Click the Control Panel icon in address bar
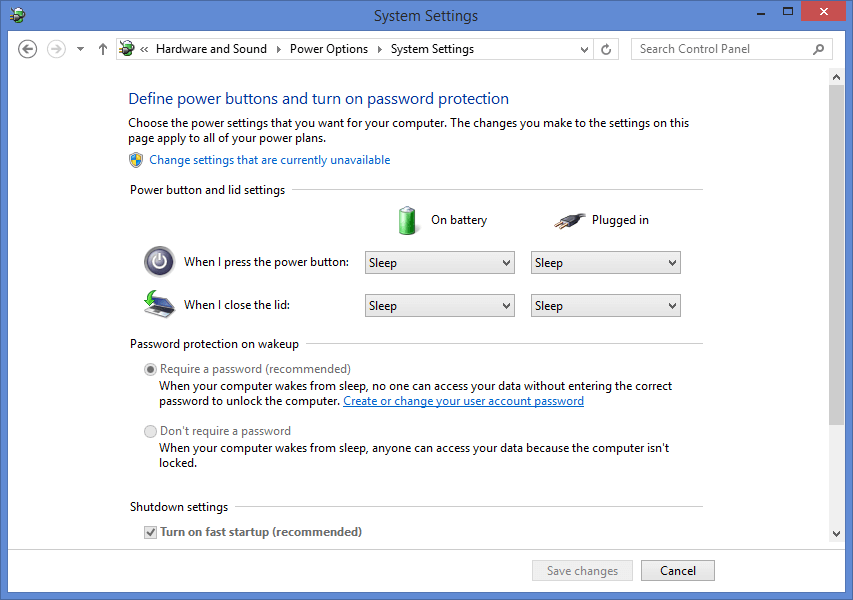 127,49
